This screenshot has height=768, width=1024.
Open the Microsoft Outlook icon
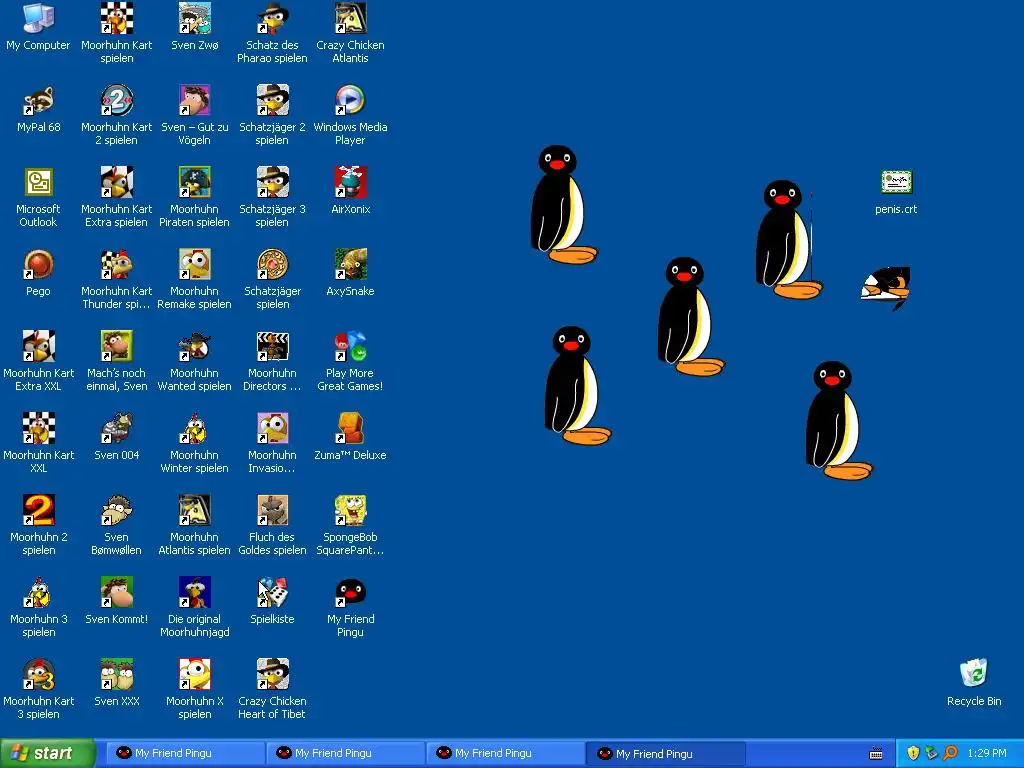tap(39, 182)
